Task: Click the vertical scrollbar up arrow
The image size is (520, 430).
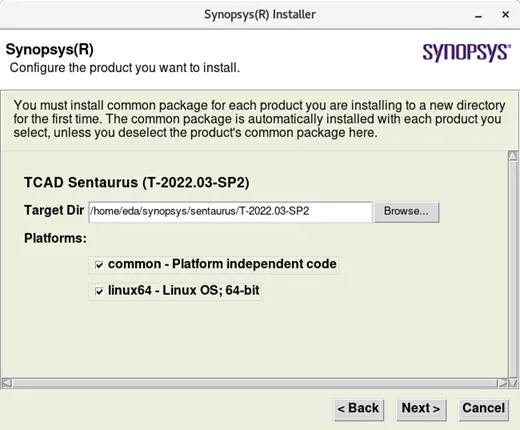Action: tap(513, 156)
